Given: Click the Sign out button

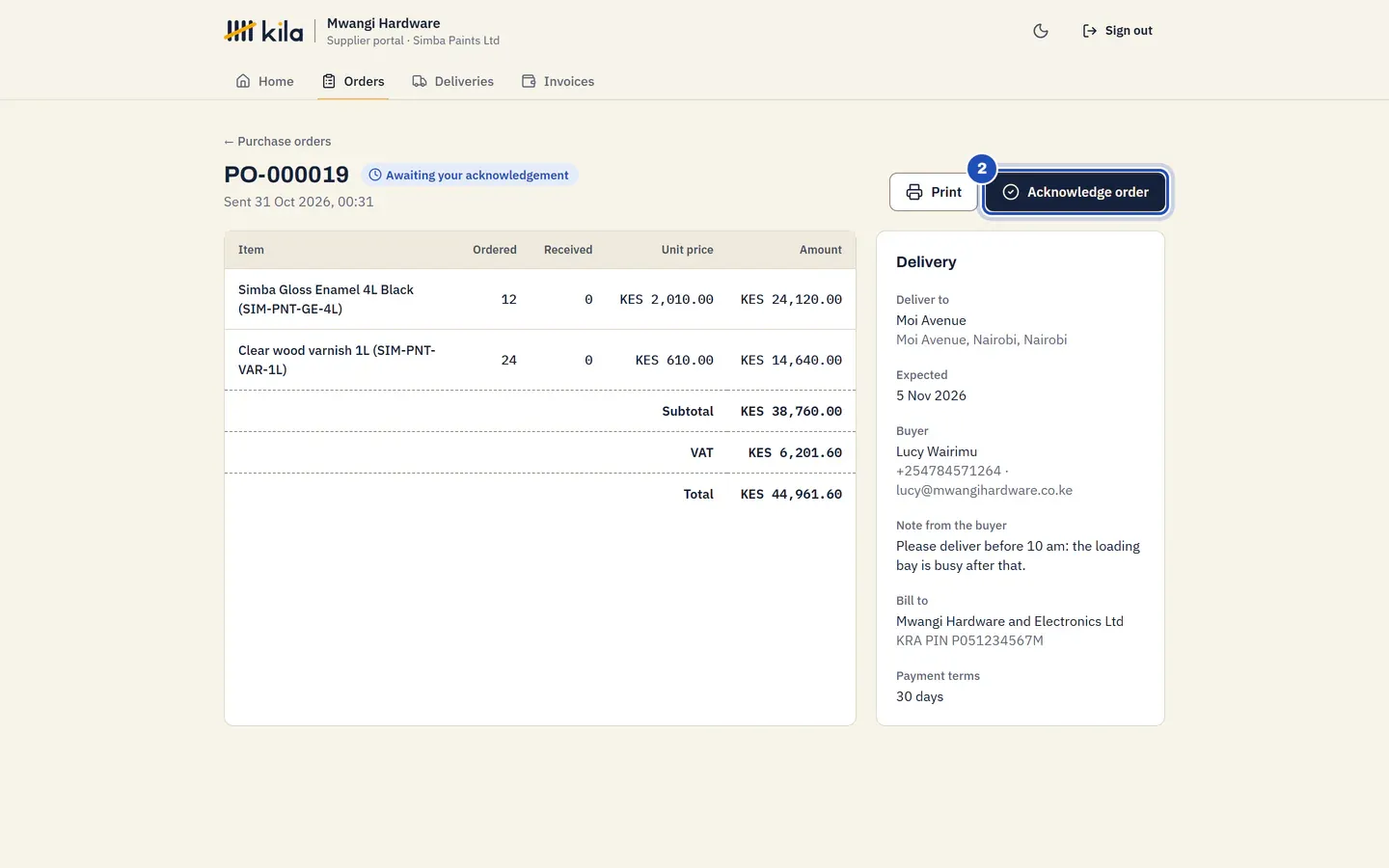Looking at the screenshot, I should pyautogui.click(x=1117, y=31).
